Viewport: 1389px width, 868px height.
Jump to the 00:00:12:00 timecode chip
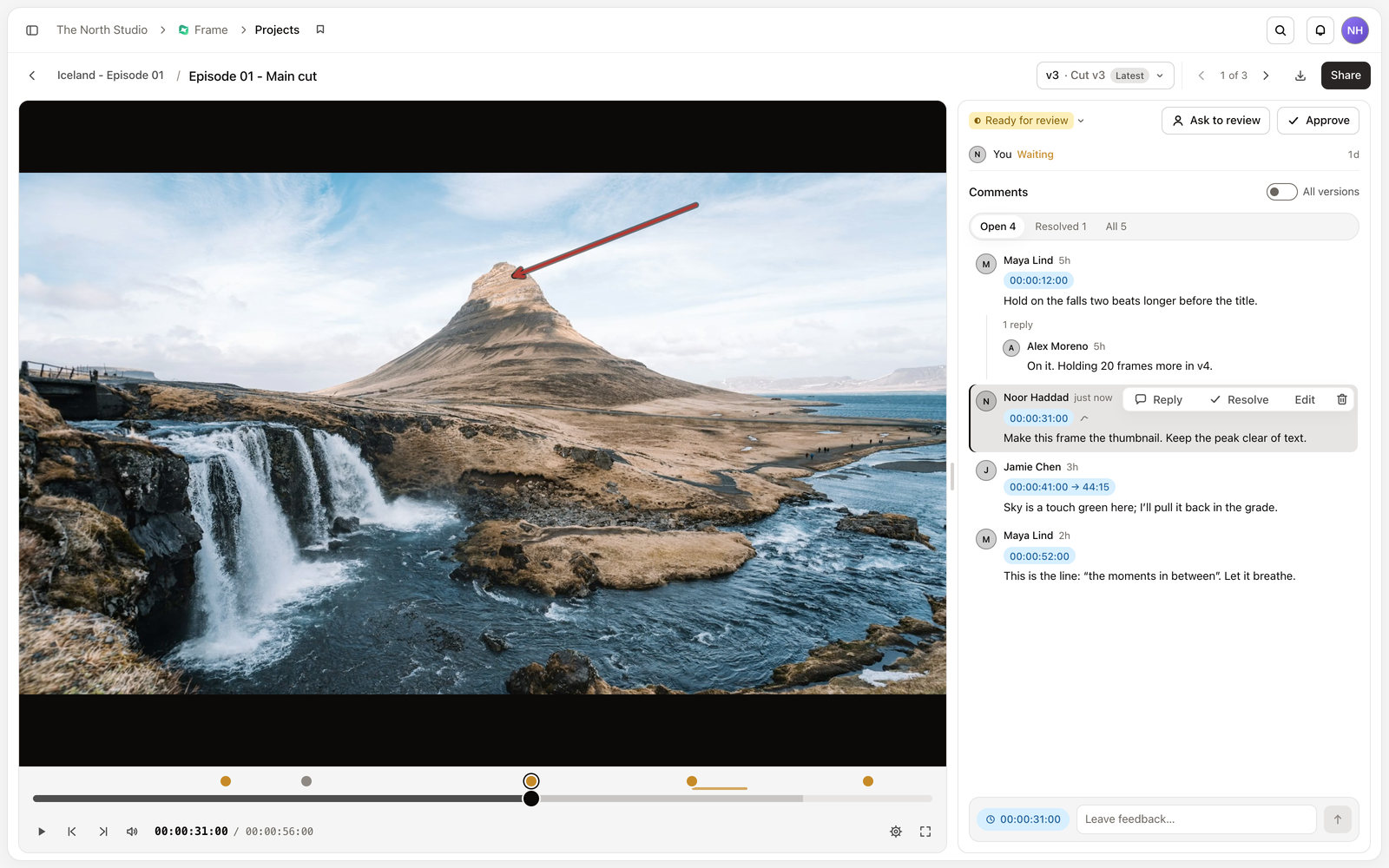pyautogui.click(x=1038, y=280)
